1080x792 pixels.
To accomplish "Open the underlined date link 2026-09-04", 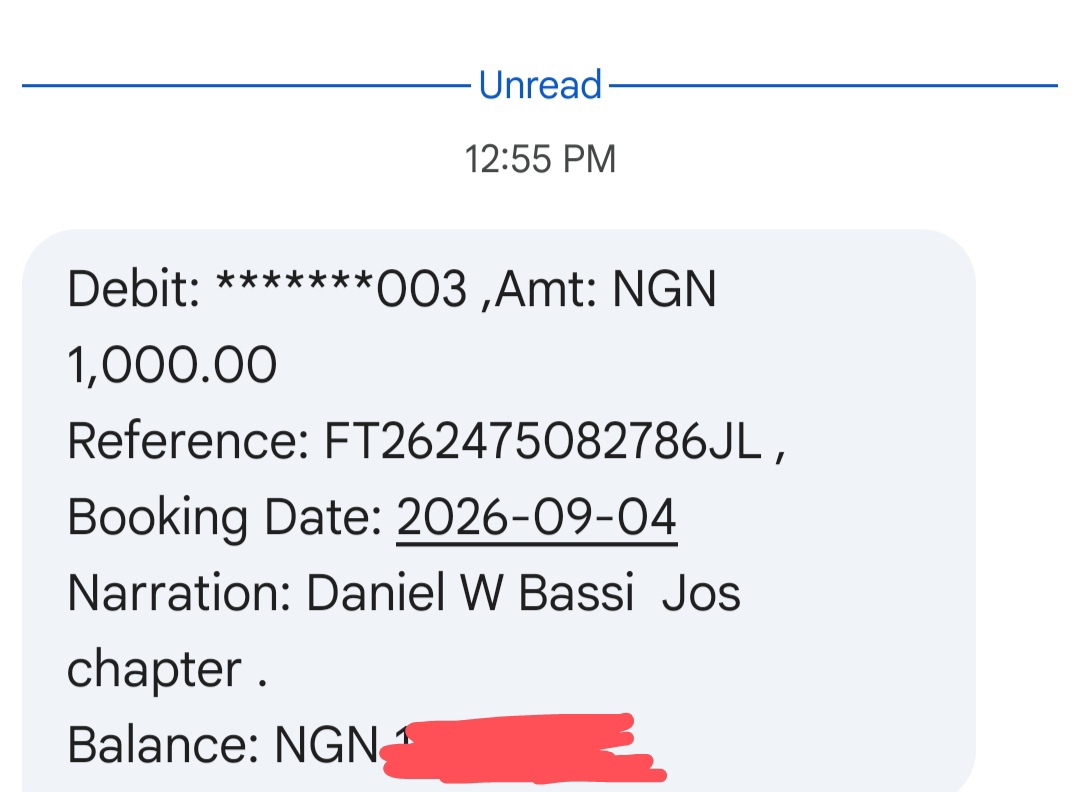I will click(537, 517).
